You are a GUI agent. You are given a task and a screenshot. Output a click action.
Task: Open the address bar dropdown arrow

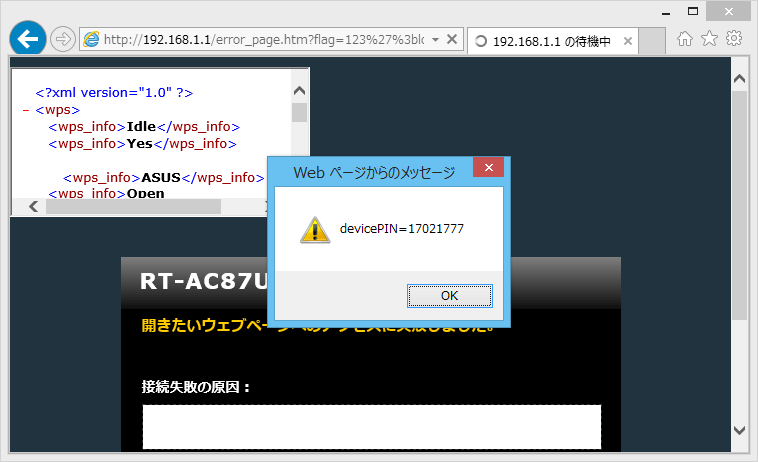(x=436, y=40)
